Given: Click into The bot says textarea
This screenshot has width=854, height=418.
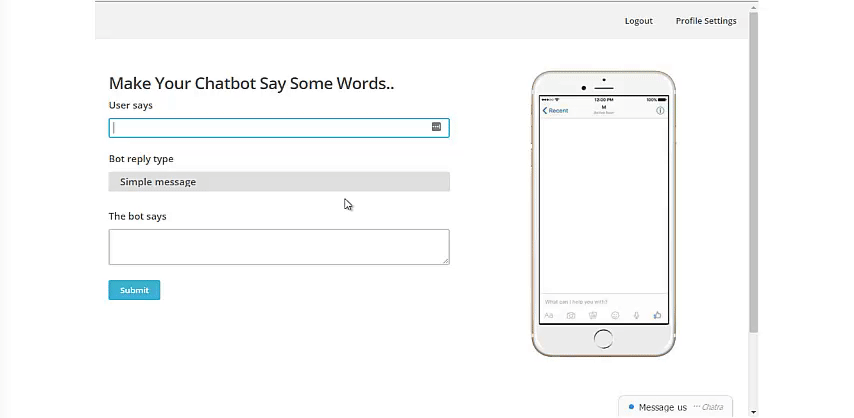Looking at the screenshot, I should pos(279,247).
